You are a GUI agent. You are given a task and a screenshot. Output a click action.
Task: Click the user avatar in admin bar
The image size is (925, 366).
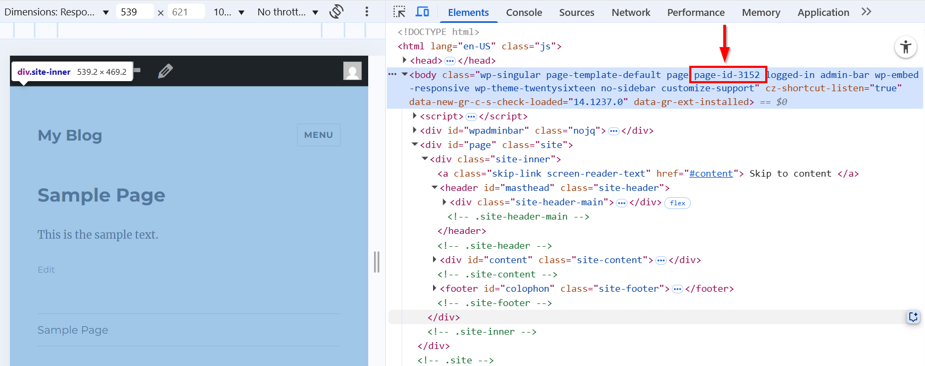(x=353, y=71)
